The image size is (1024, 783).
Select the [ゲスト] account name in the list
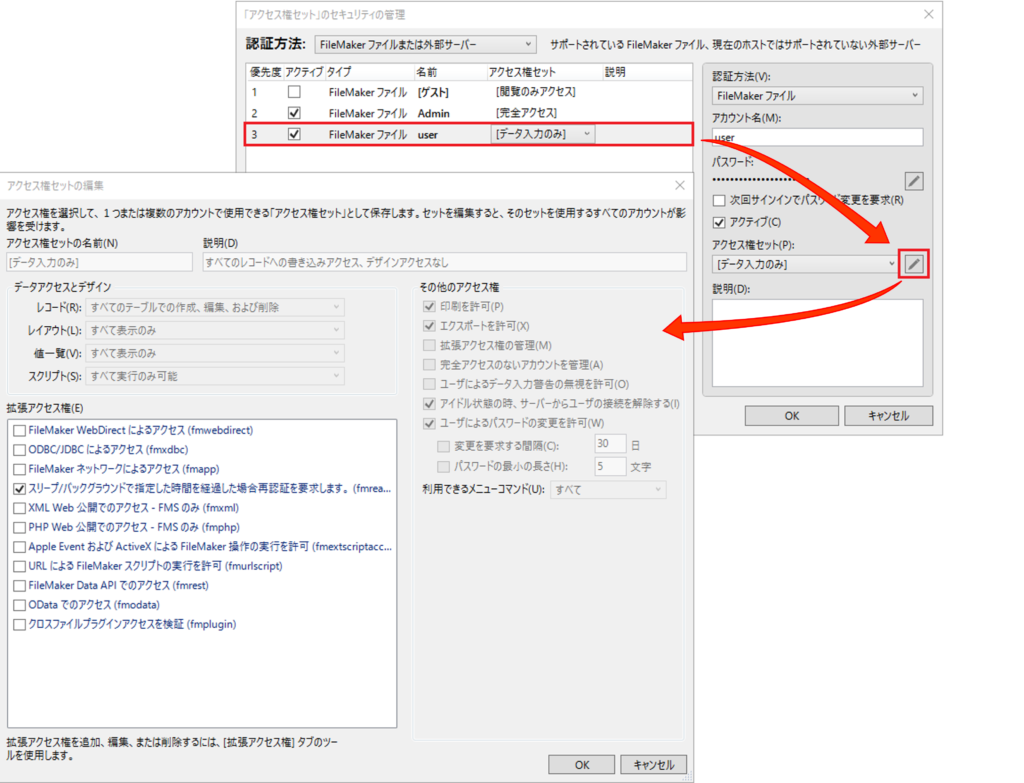[x=433, y=93]
